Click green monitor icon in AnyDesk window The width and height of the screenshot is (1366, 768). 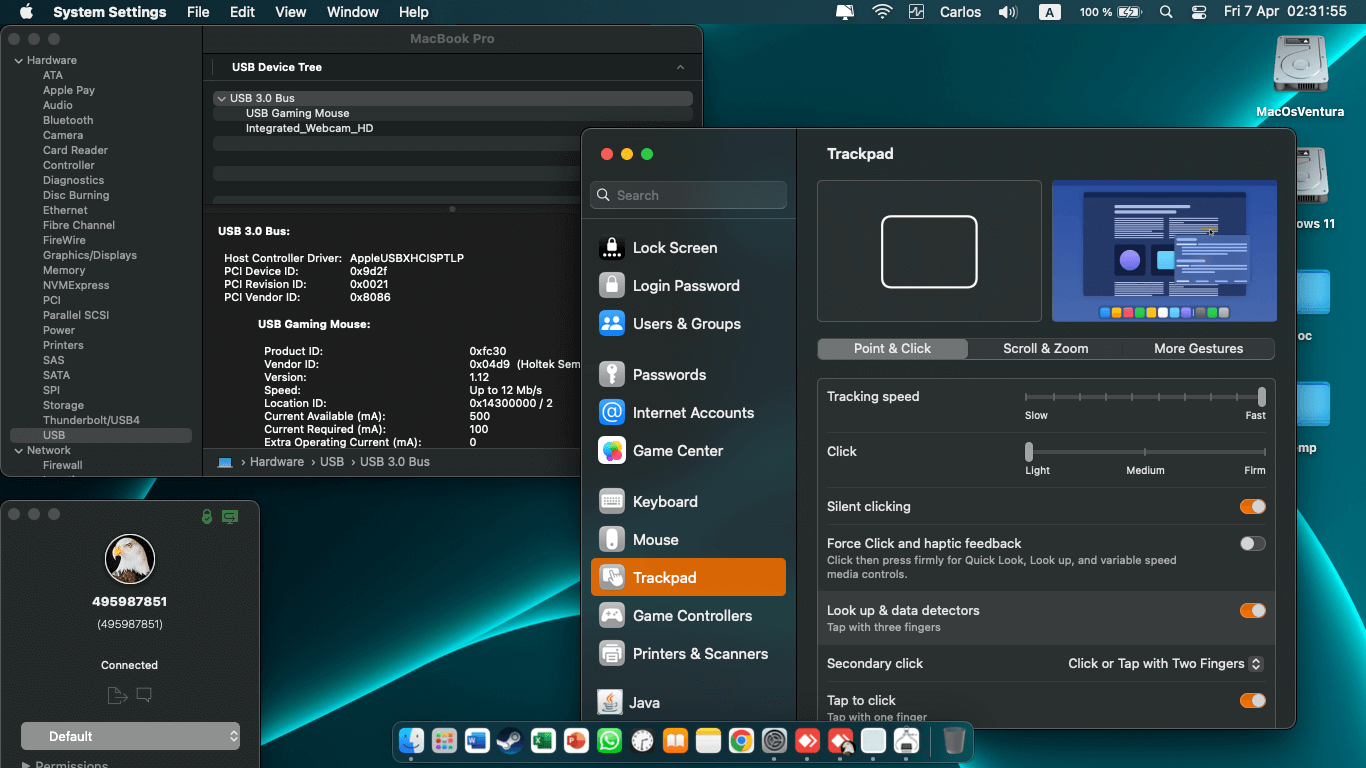coord(230,516)
